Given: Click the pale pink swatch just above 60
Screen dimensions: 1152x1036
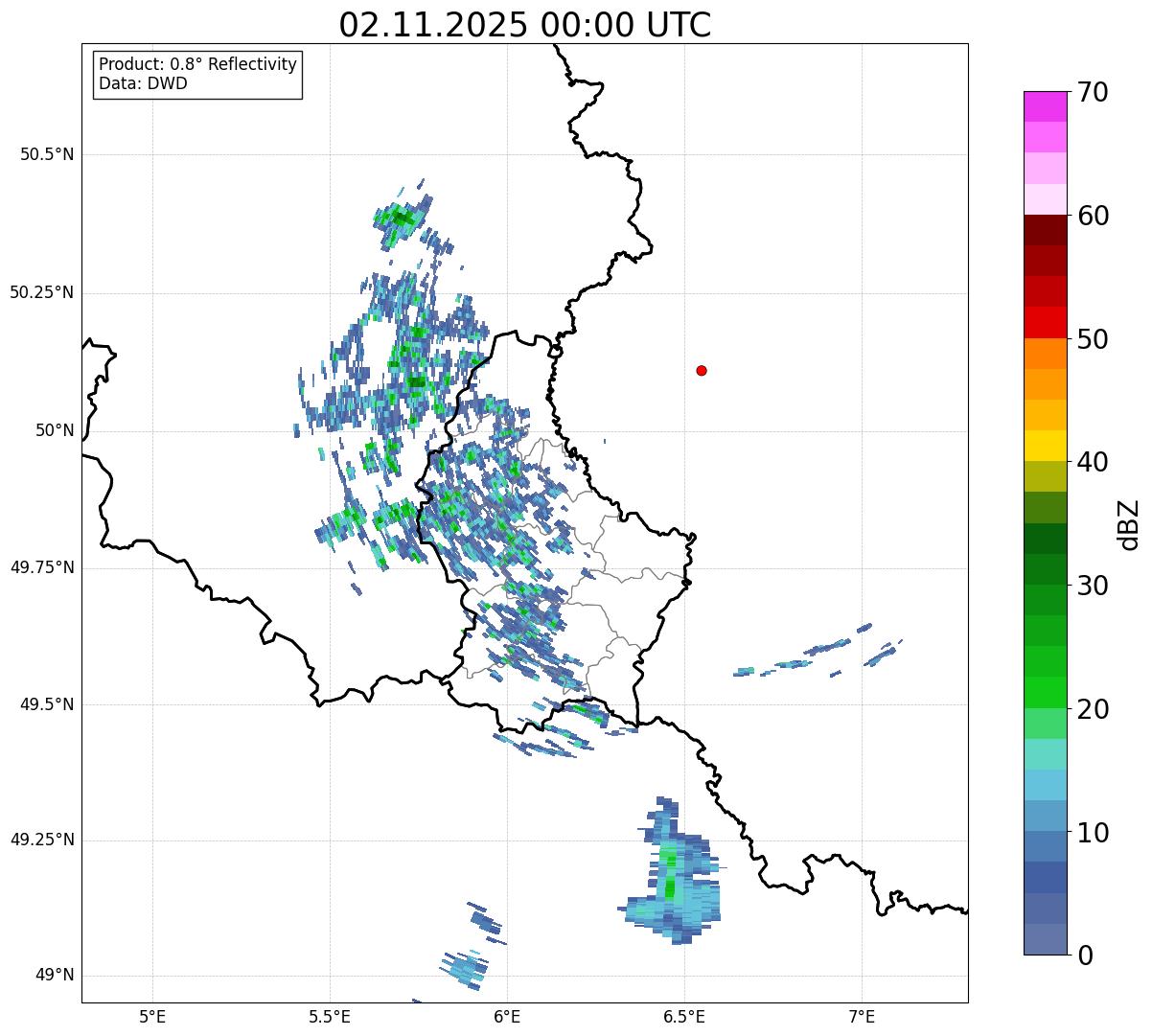Looking at the screenshot, I should [1045, 199].
